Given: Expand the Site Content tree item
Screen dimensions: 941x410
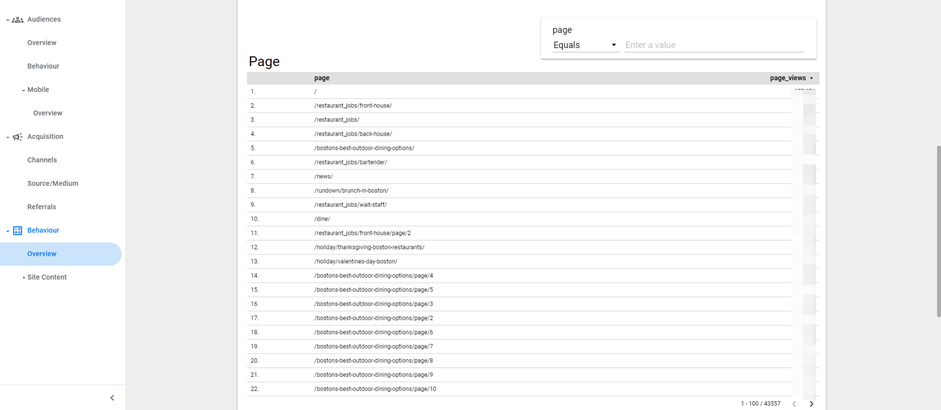Looking at the screenshot, I should 24,278.
